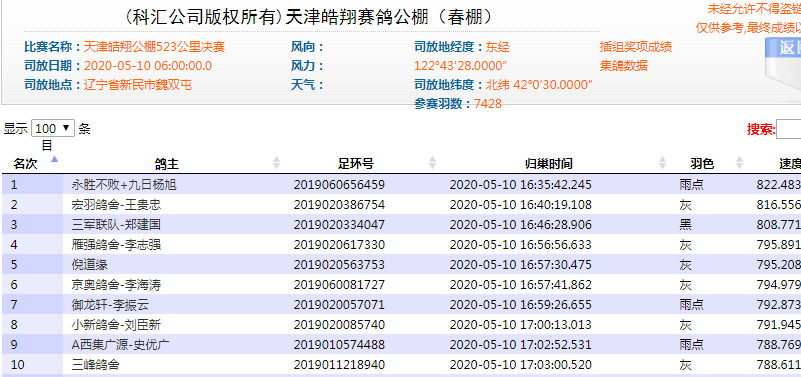
Task: Click feather color 雨点 in row 7
Action: pyautogui.click(x=691, y=305)
